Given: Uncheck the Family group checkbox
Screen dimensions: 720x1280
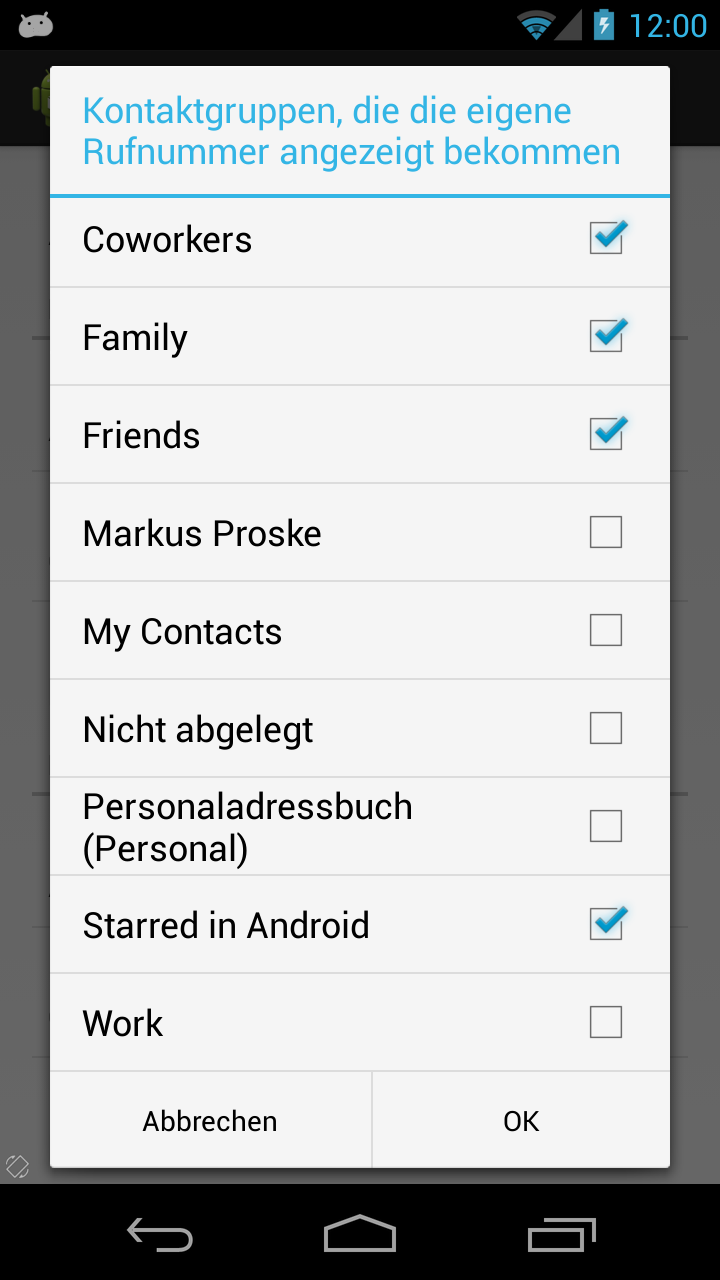Looking at the screenshot, I should (x=606, y=336).
